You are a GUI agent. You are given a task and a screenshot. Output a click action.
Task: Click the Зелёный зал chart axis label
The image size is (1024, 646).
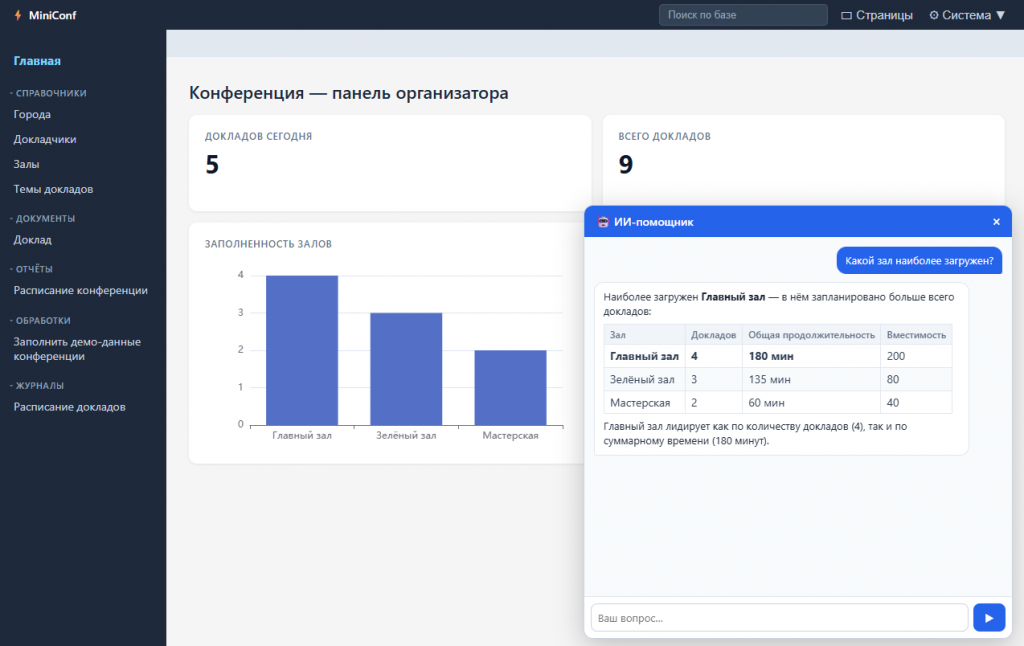pos(406,435)
